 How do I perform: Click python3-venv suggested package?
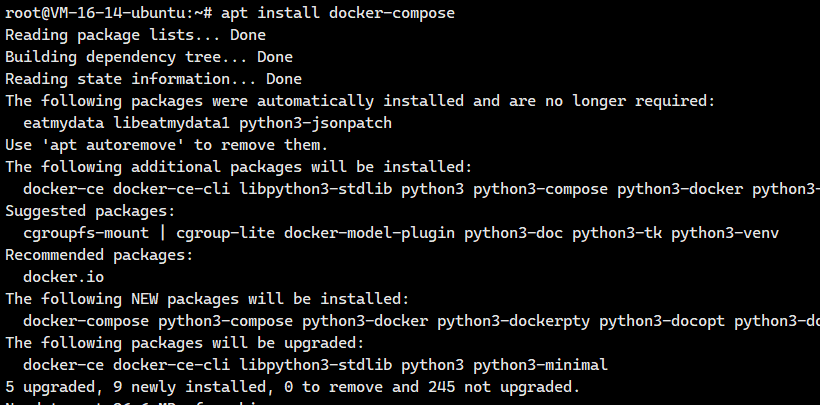point(725,233)
